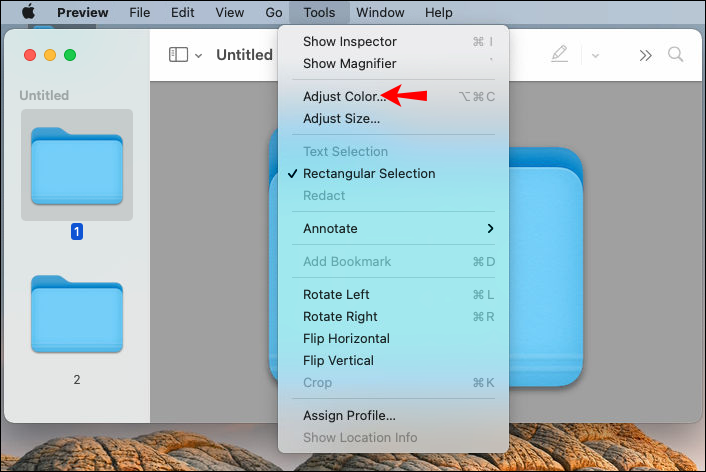Click the Markup pen toolbar icon
Viewport: 706px width, 472px height.
[x=560, y=55]
